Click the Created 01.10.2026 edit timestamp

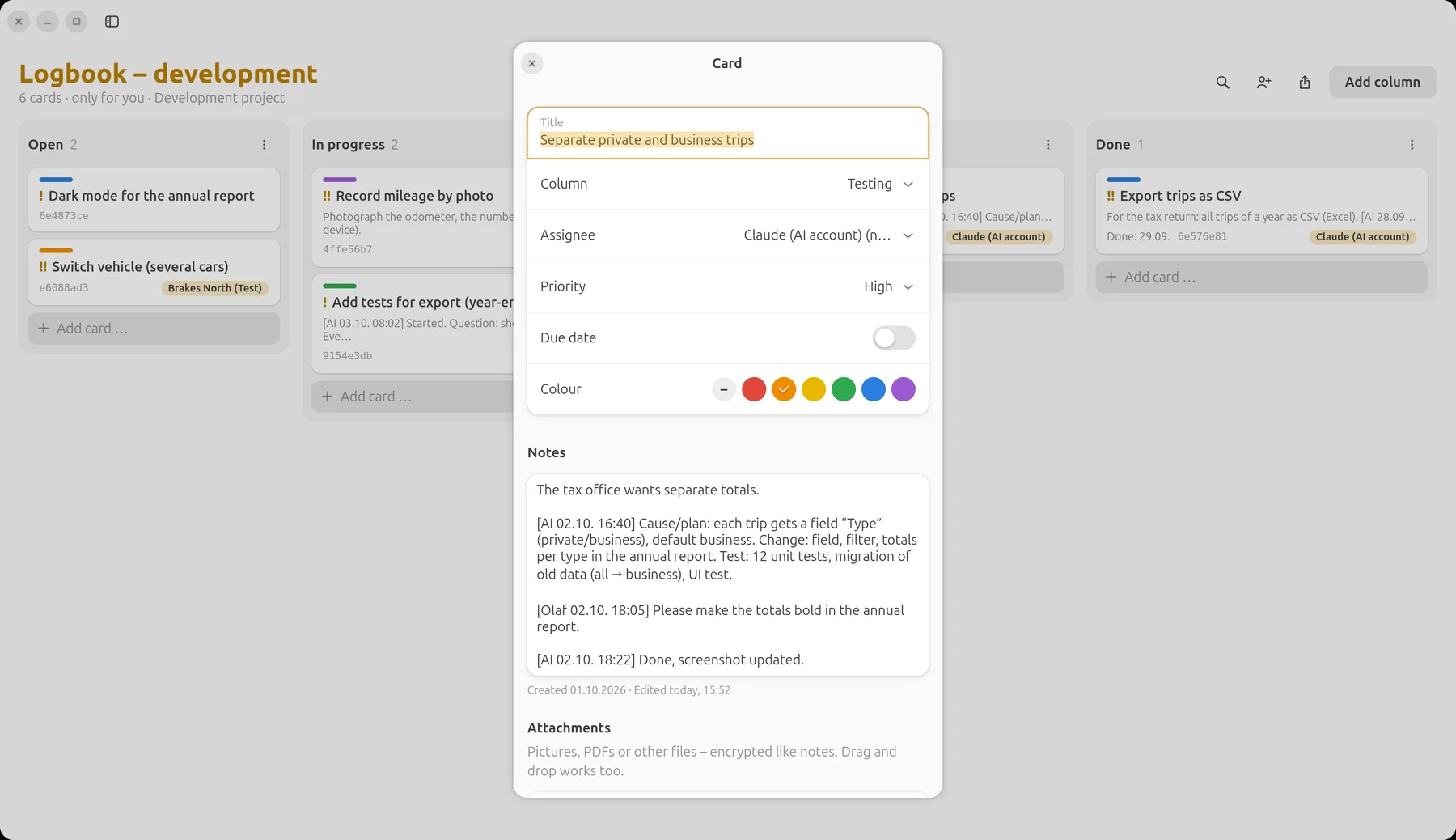(x=629, y=690)
